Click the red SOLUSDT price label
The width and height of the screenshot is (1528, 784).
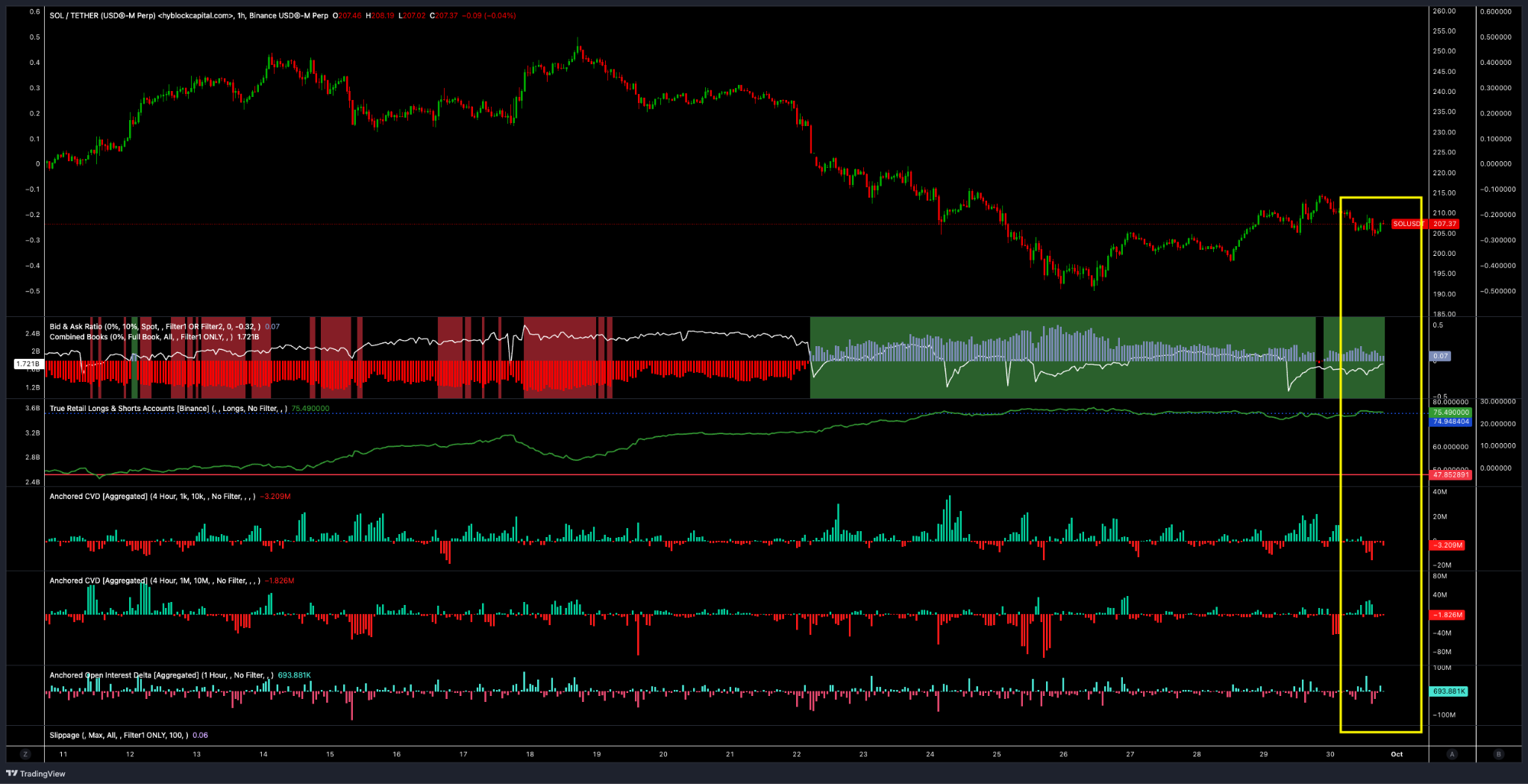point(1407,223)
